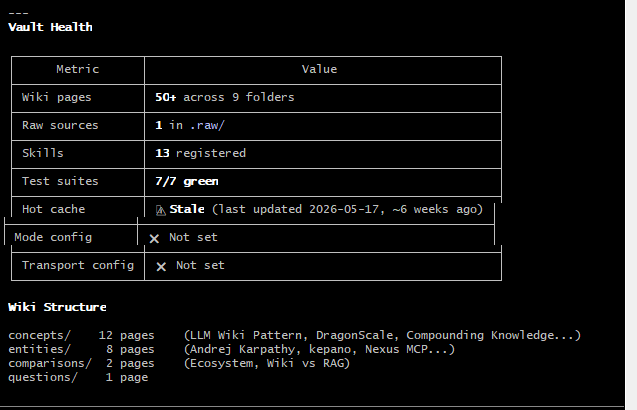Click the 'concepts/' folder name
The image size is (637, 410).
point(39,335)
